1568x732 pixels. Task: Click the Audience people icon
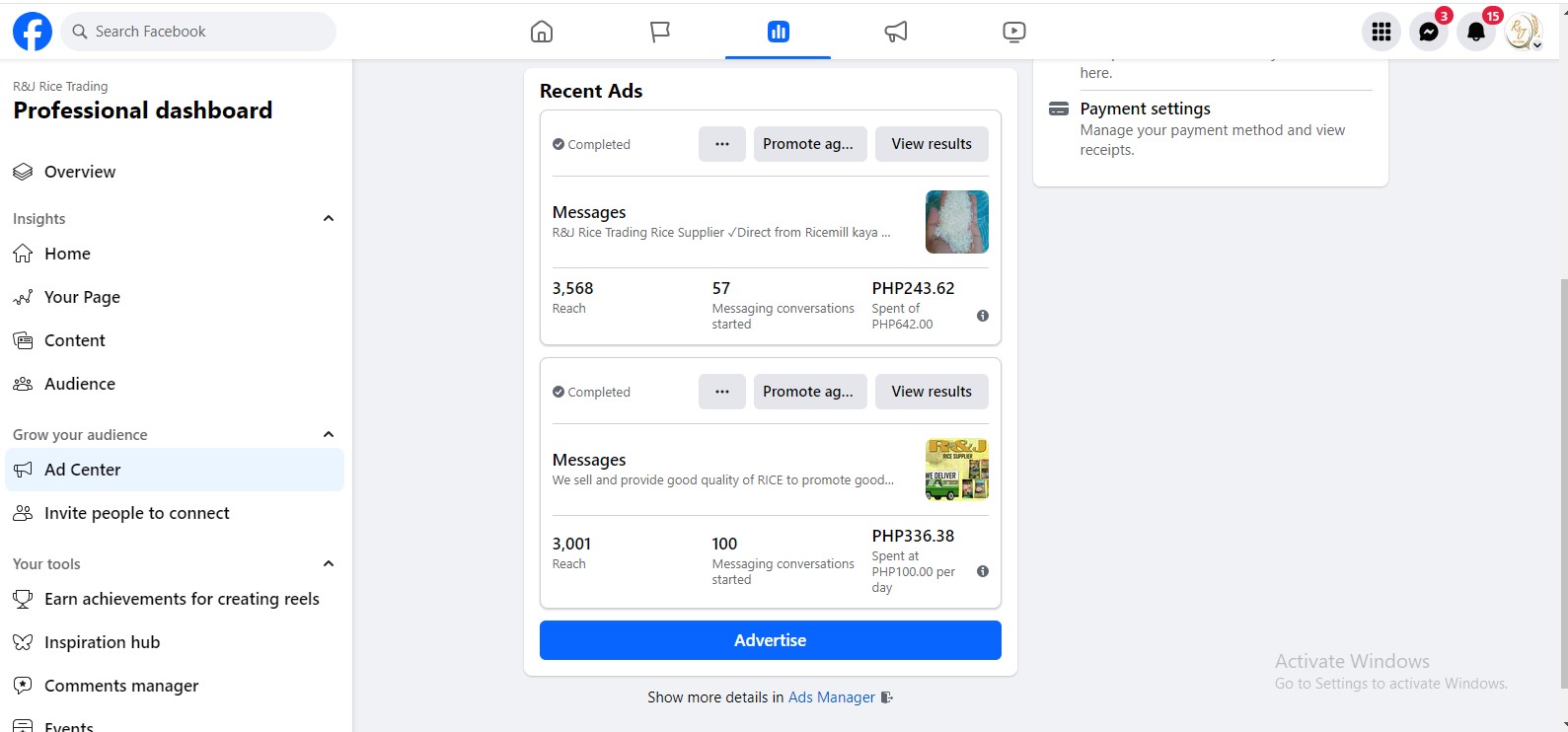(x=23, y=384)
